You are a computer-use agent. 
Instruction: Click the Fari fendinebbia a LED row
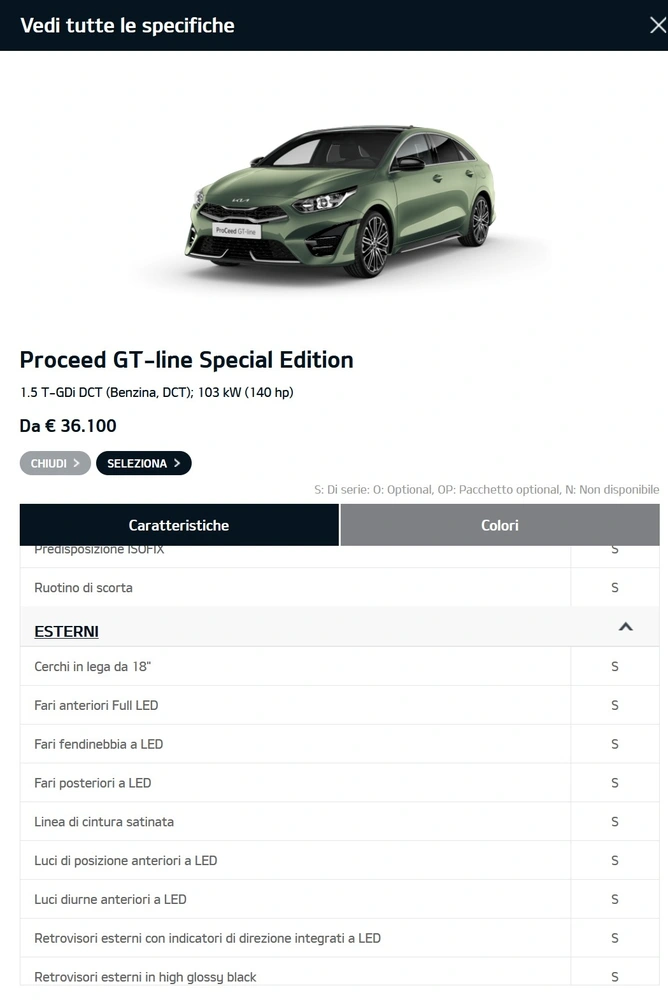pyautogui.click(x=339, y=744)
